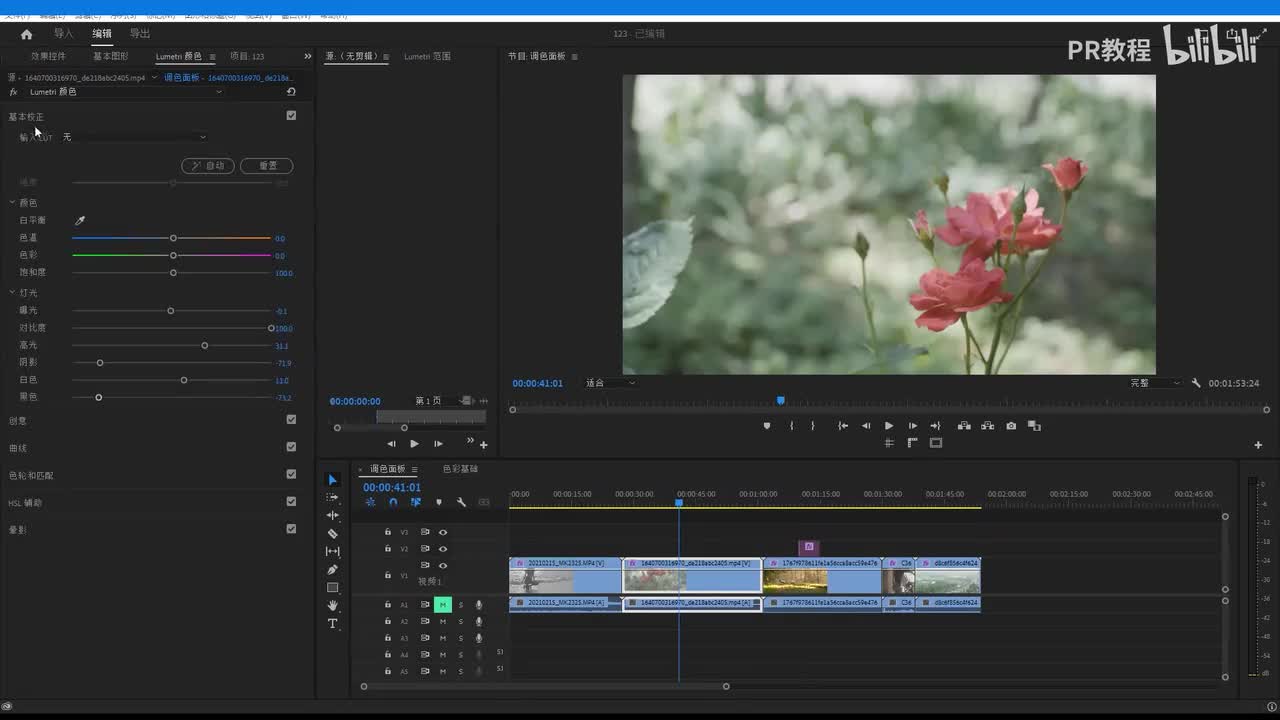This screenshot has width=1280, height=720.
Task: Select the Type (T) tool
Action: (333, 624)
